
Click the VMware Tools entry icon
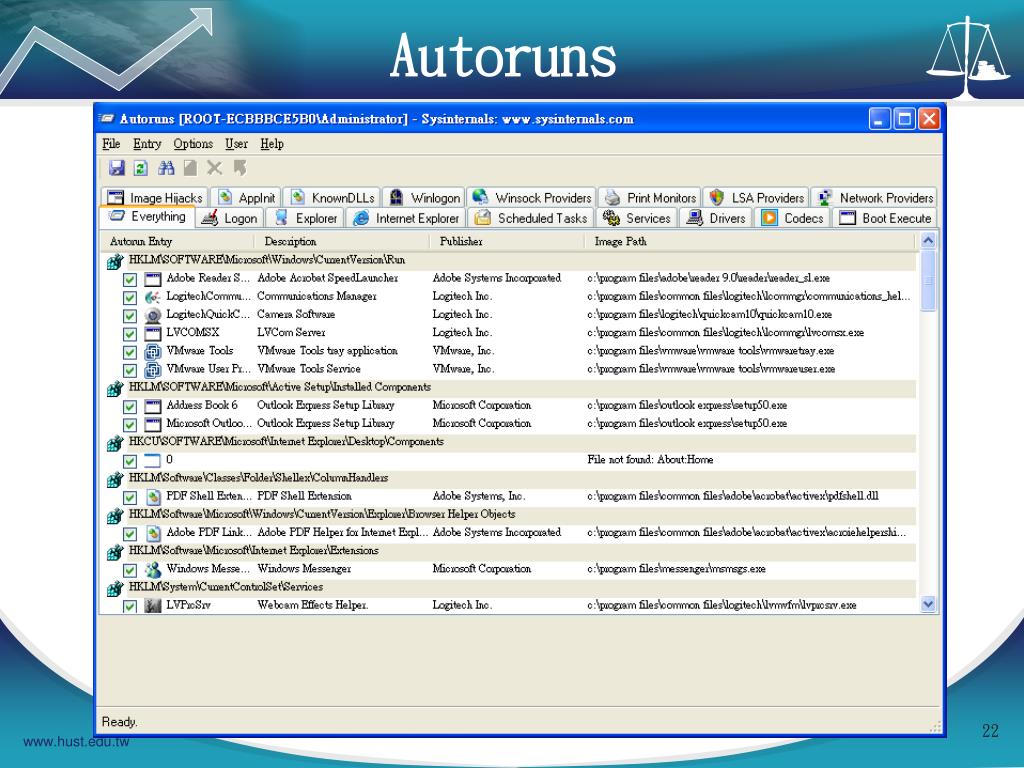[153, 353]
